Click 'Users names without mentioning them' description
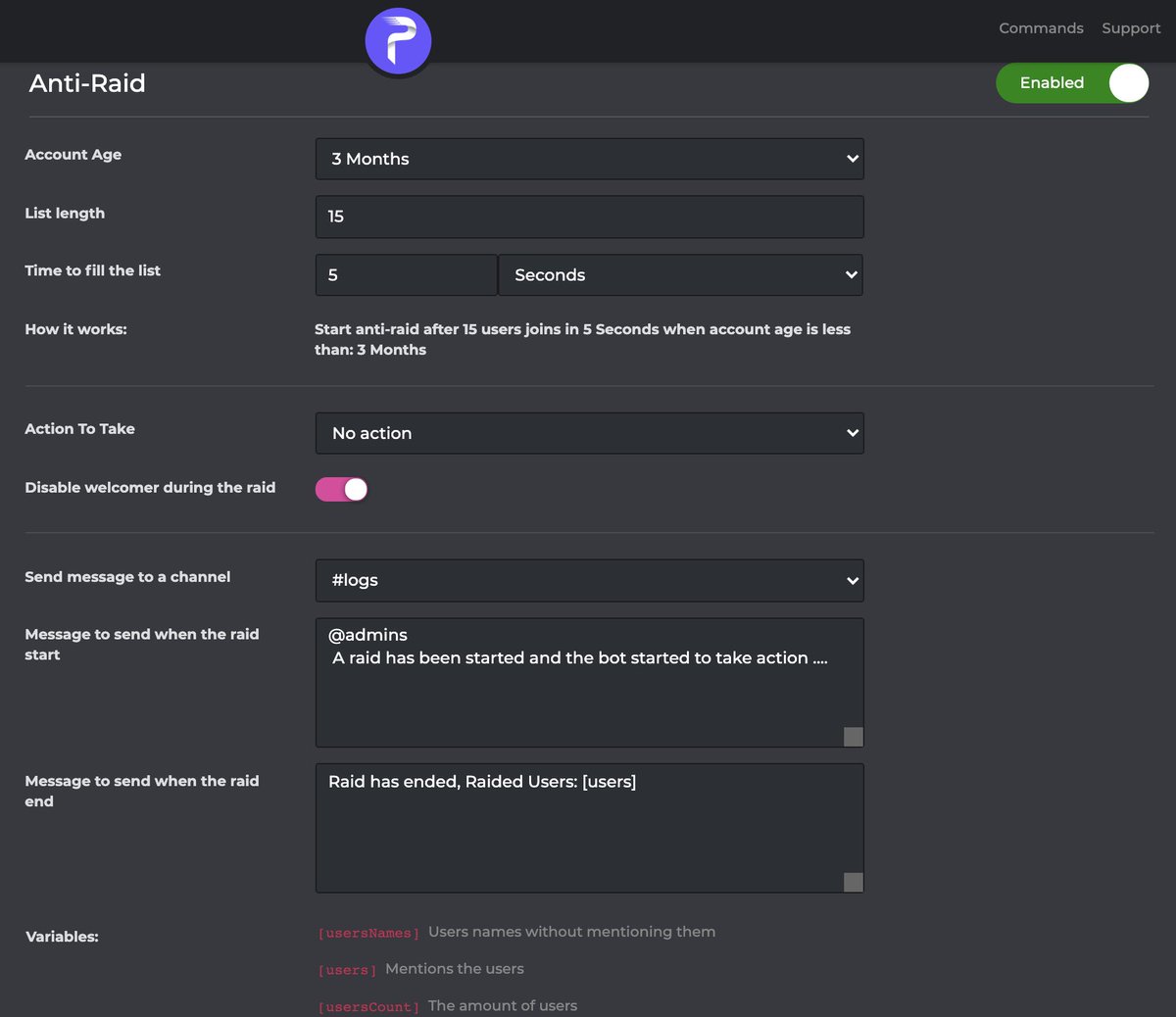Viewport: 1176px width, 1017px height. [571, 932]
